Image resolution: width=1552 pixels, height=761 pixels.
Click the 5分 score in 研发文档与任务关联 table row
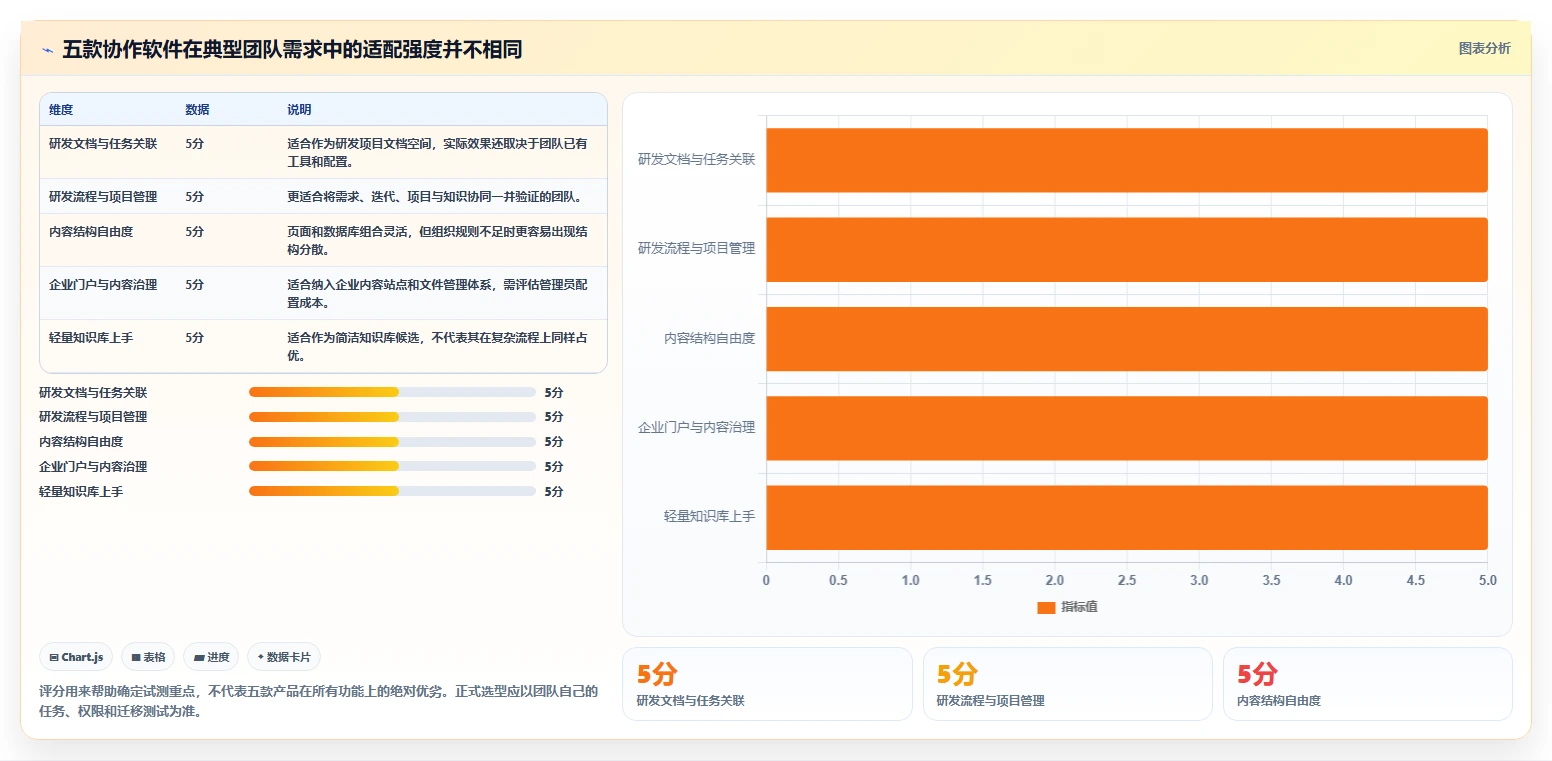point(194,143)
